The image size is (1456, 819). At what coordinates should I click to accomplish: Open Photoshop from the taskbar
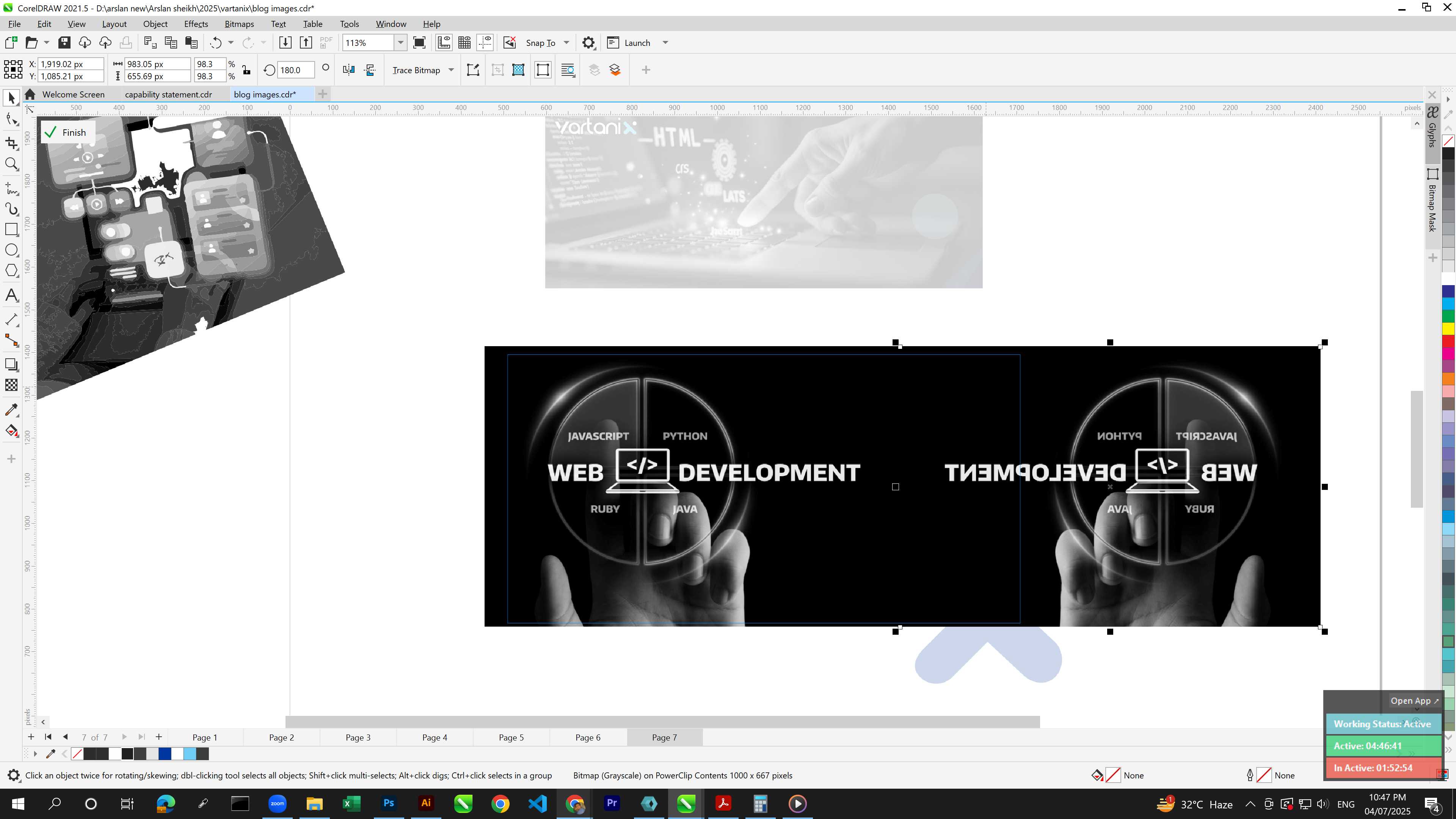coord(389,804)
